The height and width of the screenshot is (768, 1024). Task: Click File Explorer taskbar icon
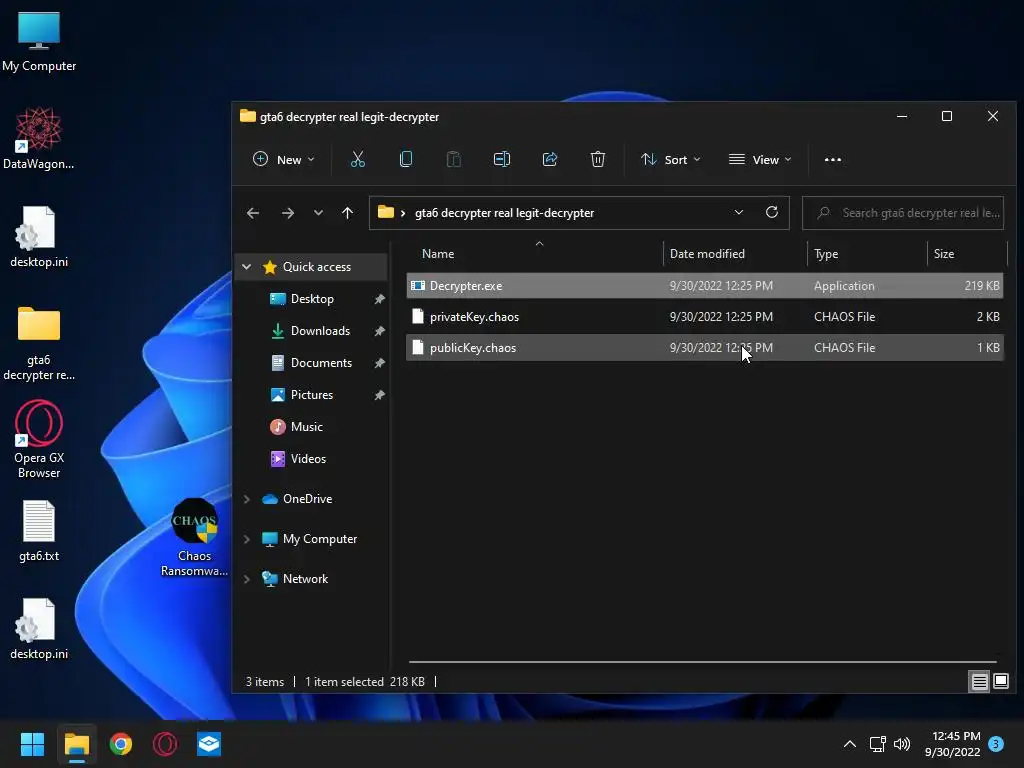click(76, 744)
